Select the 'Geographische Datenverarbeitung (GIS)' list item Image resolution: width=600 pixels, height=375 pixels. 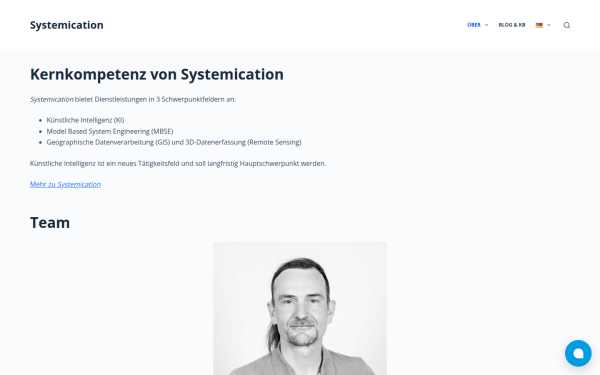(174, 142)
